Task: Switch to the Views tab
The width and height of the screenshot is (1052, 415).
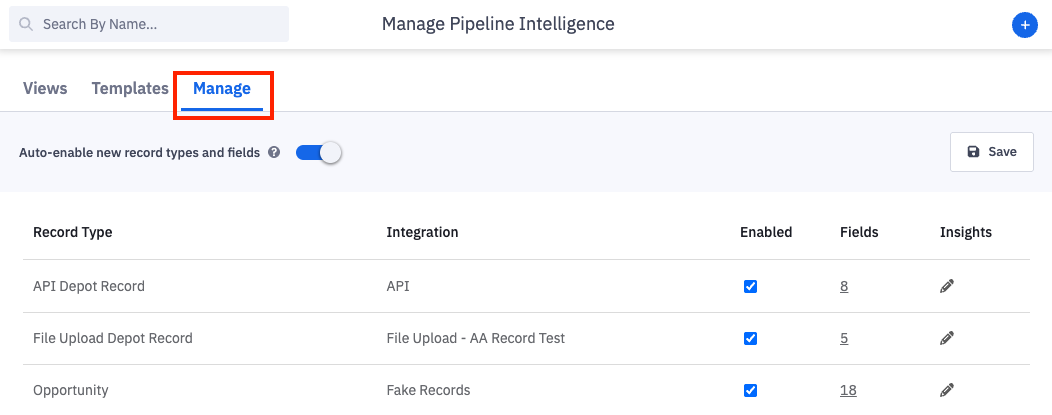Action: [45, 88]
